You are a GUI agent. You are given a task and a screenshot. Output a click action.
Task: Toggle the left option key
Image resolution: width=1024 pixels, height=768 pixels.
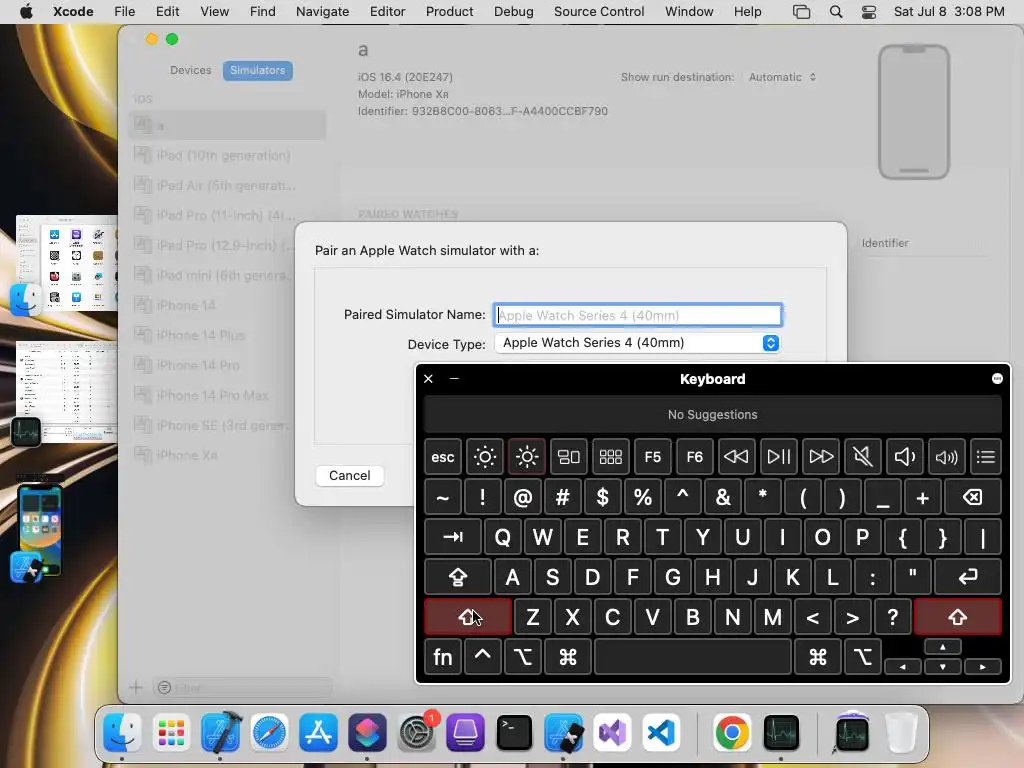point(522,656)
